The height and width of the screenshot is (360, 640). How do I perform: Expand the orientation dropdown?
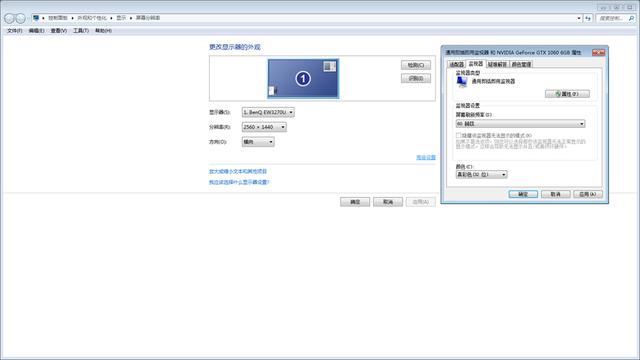tap(258, 142)
